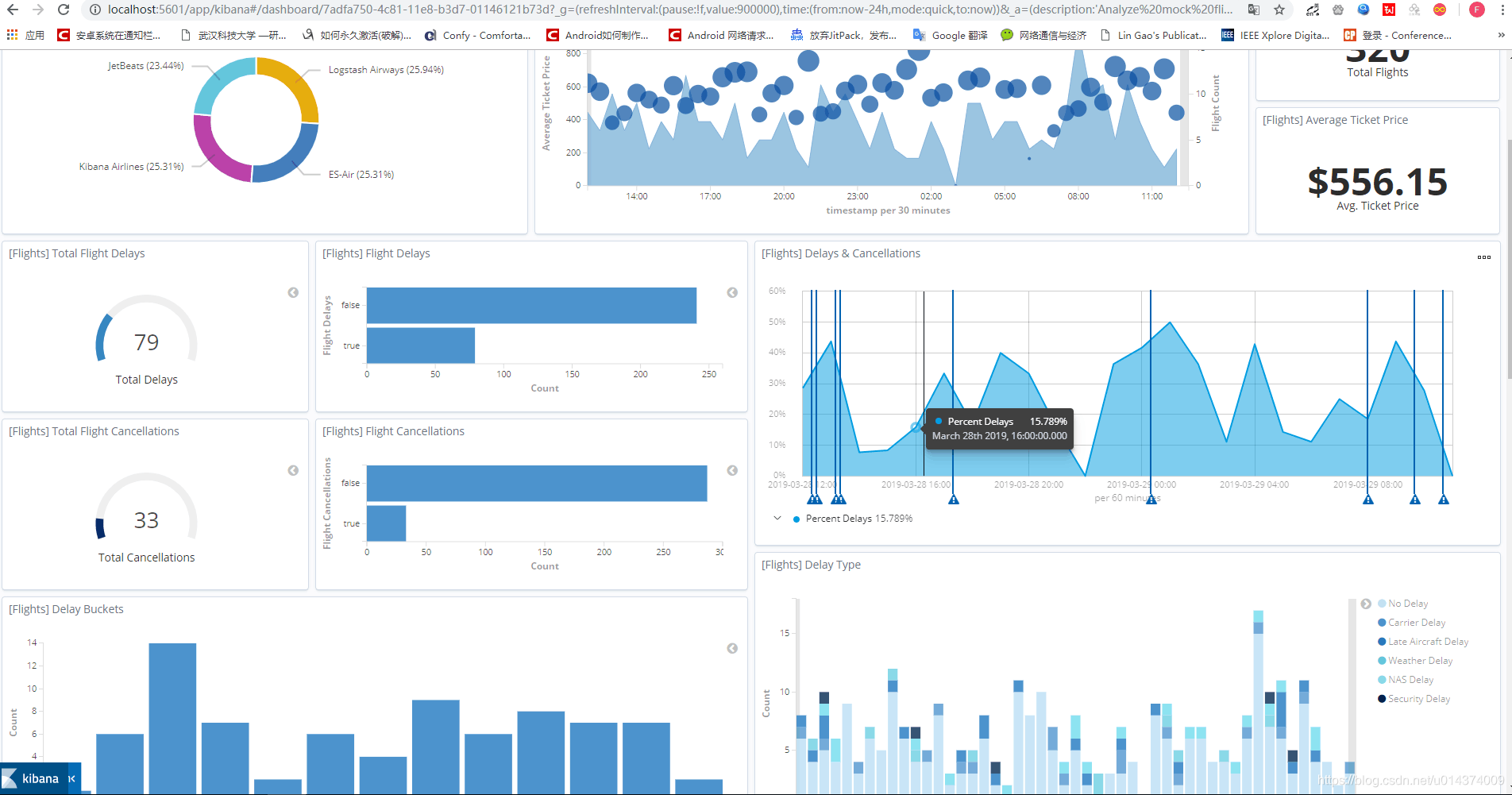Open the Google Translate page icon
The height and width of the screenshot is (795, 1512).
pyautogui.click(x=1254, y=10)
